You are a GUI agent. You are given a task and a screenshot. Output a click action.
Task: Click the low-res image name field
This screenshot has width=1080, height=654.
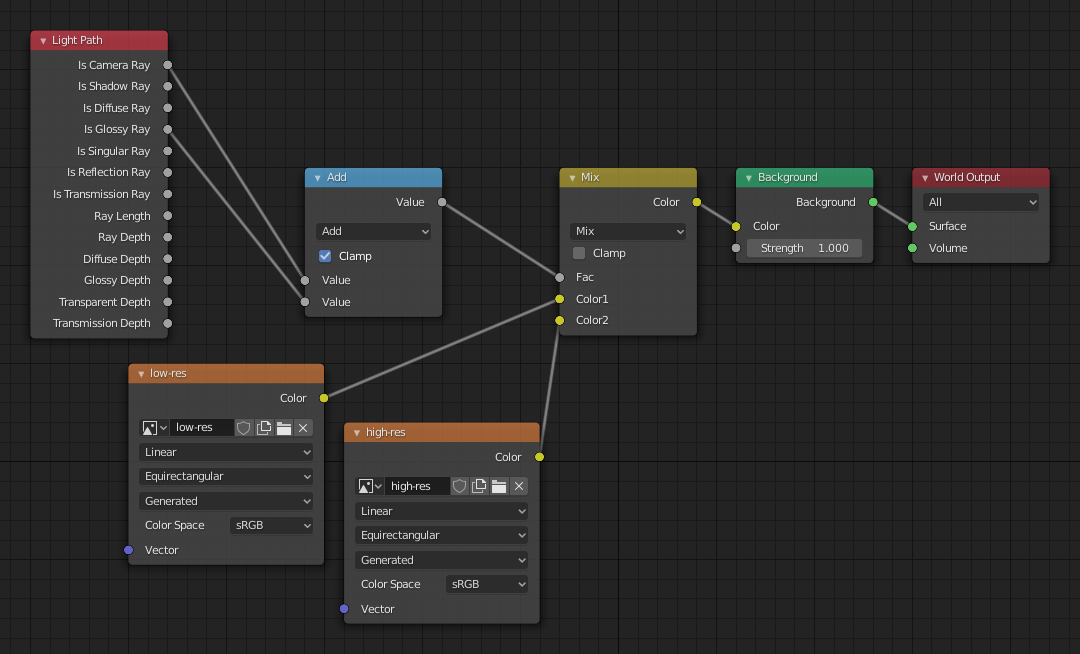tap(200, 428)
